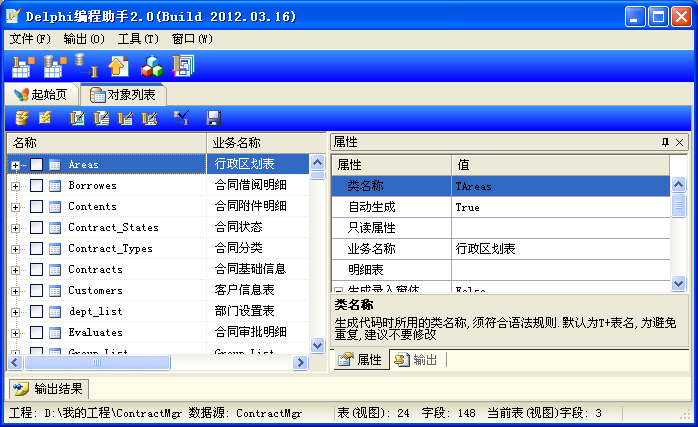Expand the Customers tree node
Screen dimensions: 698x427
tap(16, 291)
